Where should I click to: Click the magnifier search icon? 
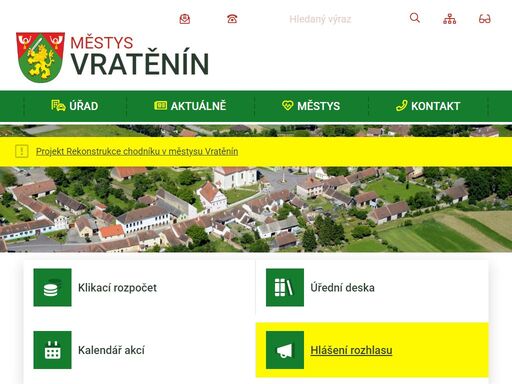coord(415,18)
